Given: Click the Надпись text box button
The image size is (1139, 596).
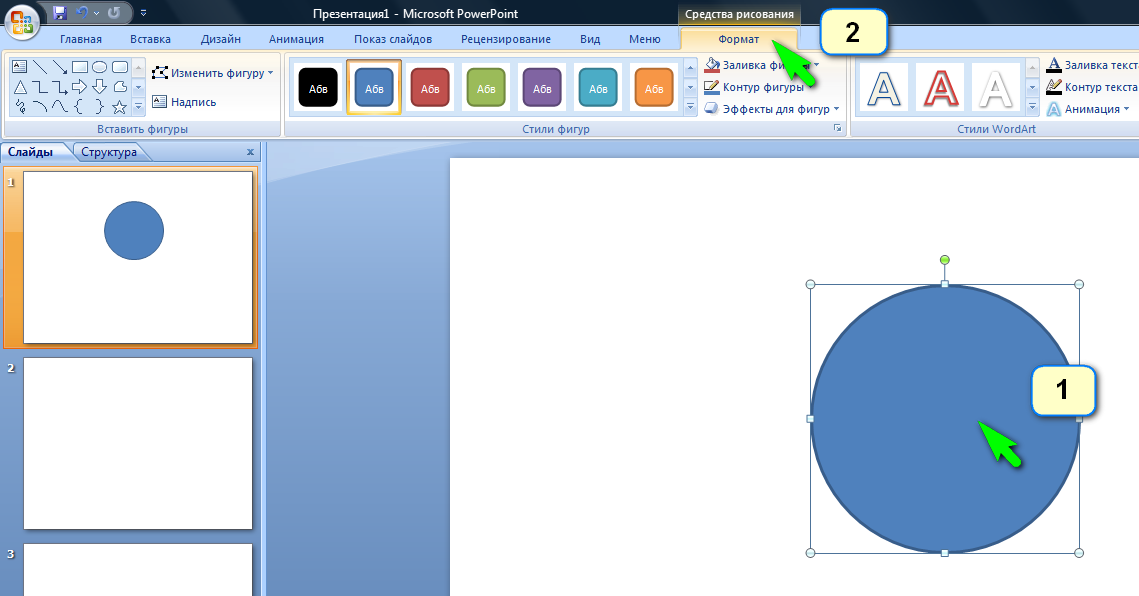Looking at the screenshot, I should pos(184,102).
